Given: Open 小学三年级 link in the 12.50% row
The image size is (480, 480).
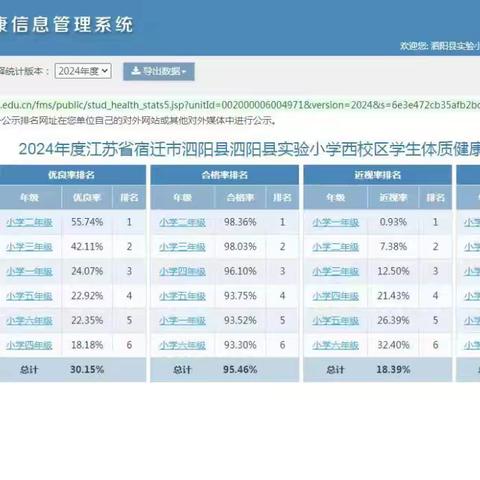Looking at the screenshot, I should point(336,272).
